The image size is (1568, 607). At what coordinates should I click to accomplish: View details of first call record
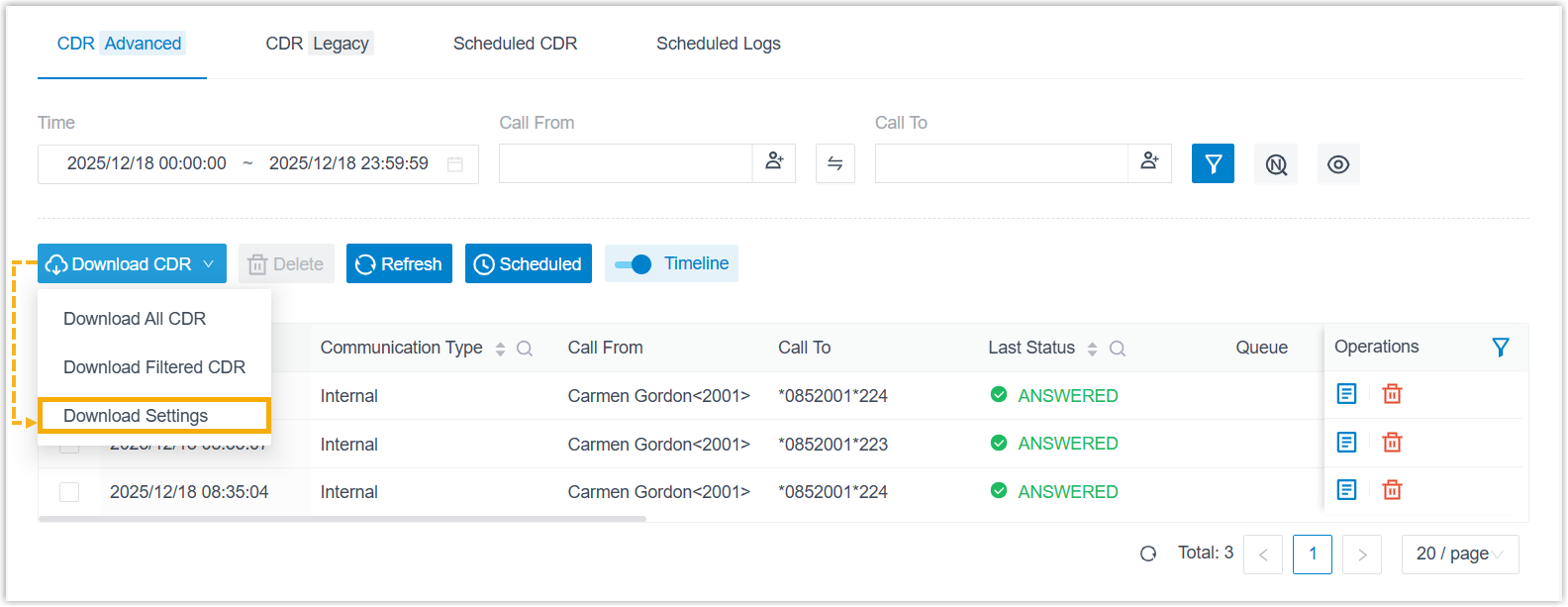tap(1346, 394)
